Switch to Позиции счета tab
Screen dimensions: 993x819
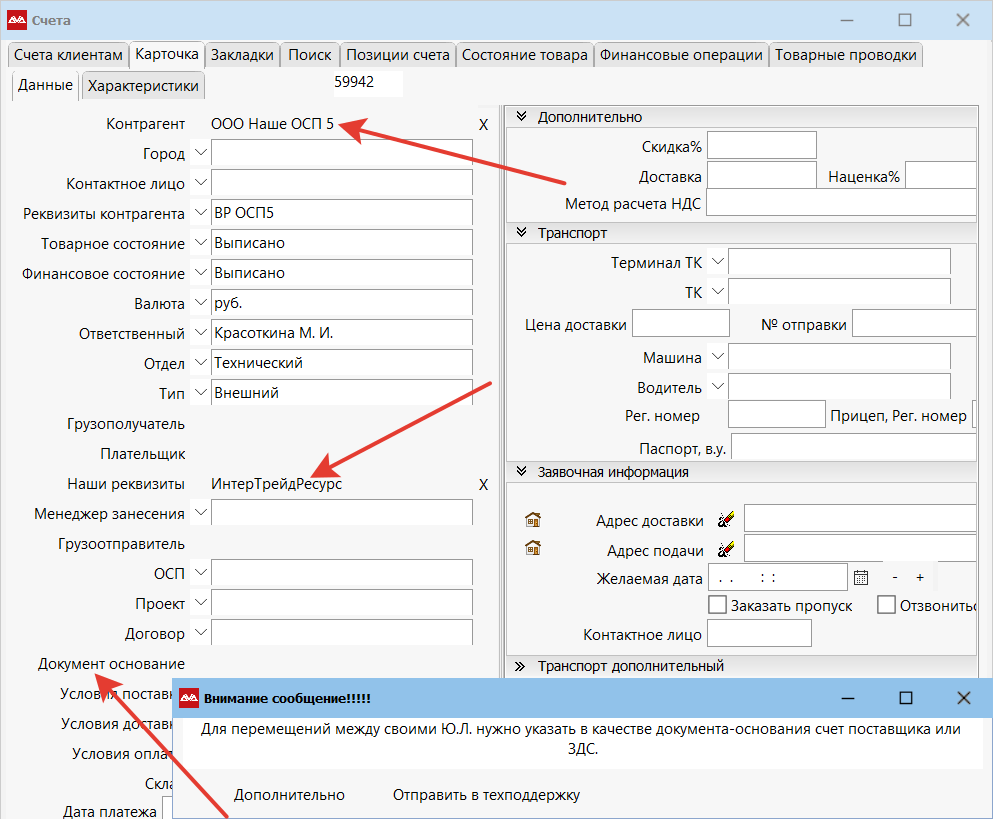(398, 55)
